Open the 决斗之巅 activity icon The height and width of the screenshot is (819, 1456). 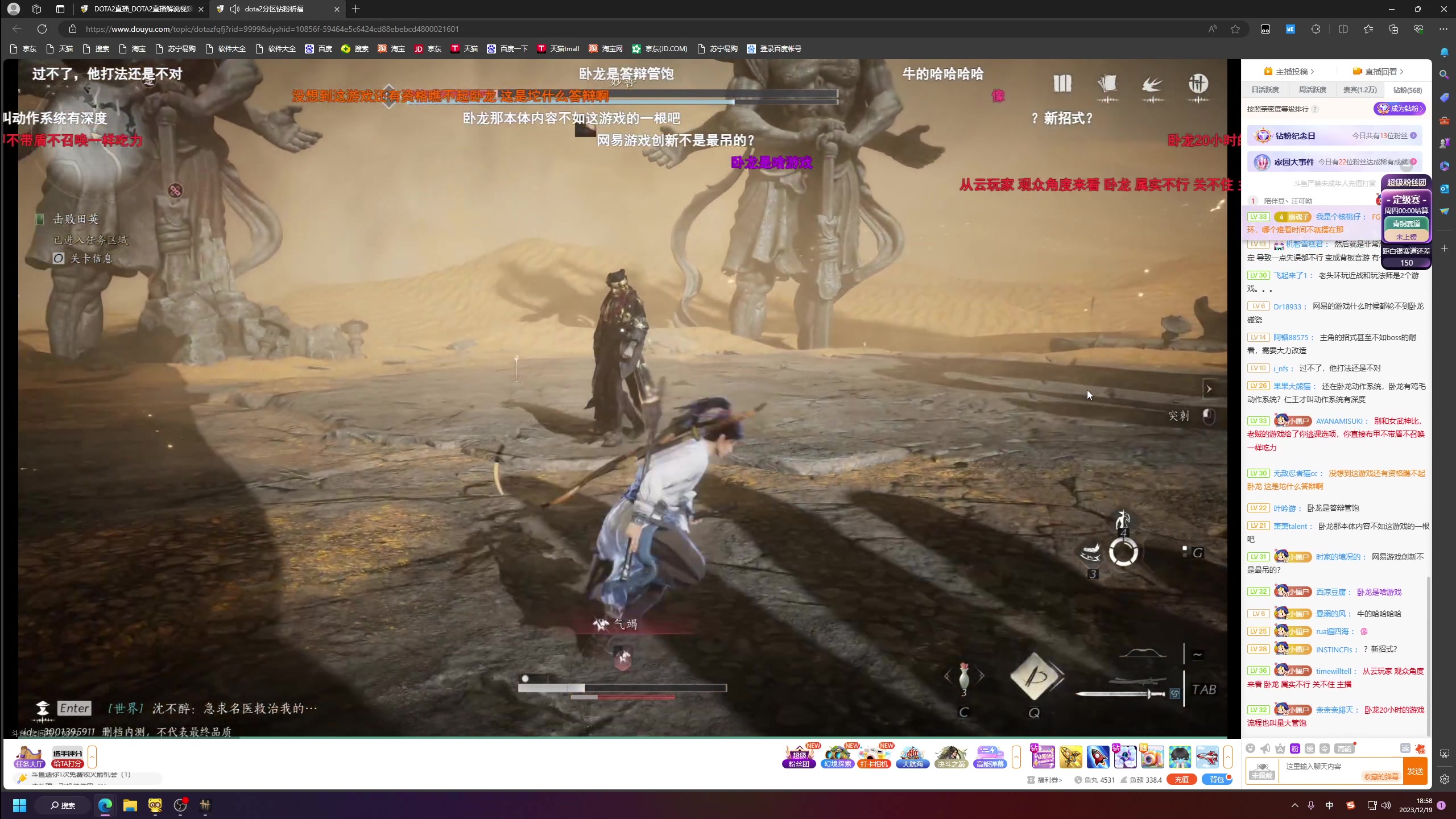click(951, 757)
